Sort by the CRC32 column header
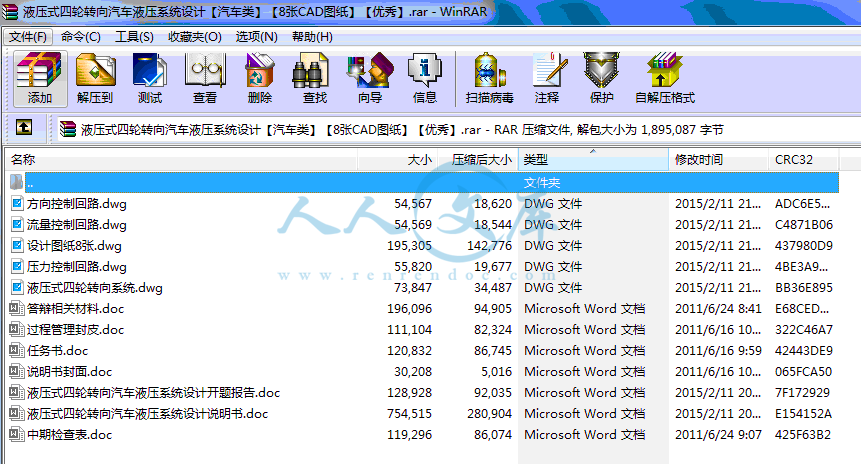The height and width of the screenshot is (464, 861). tap(803, 160)
